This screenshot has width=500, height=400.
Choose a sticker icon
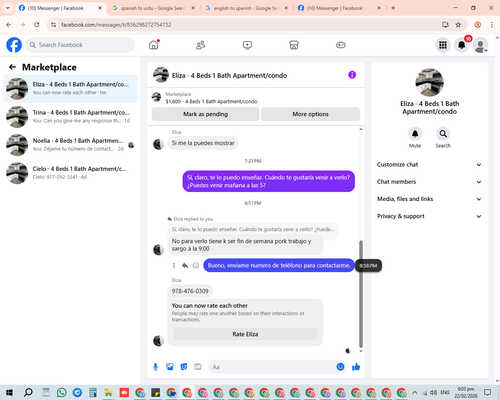(x=184, y=367)
